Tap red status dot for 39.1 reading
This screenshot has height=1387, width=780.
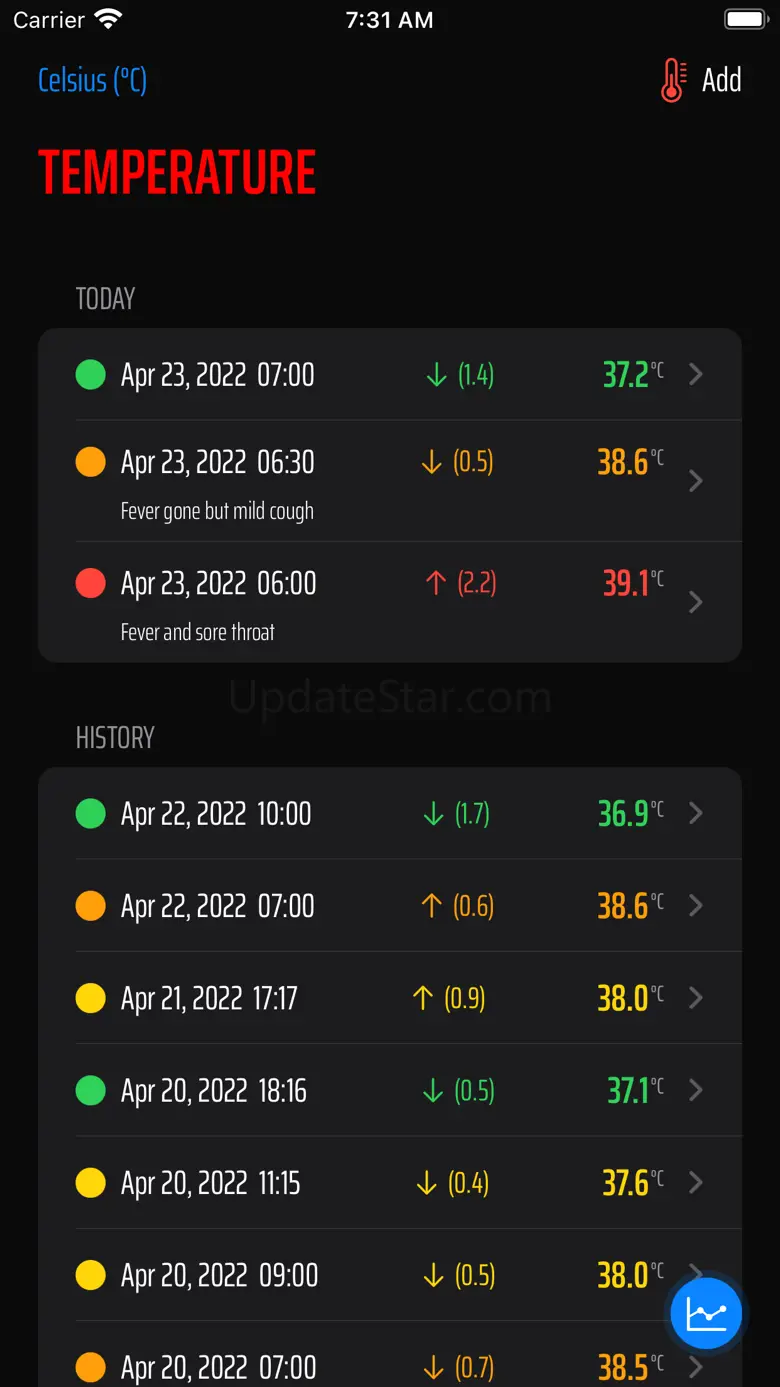pos(91,583)
